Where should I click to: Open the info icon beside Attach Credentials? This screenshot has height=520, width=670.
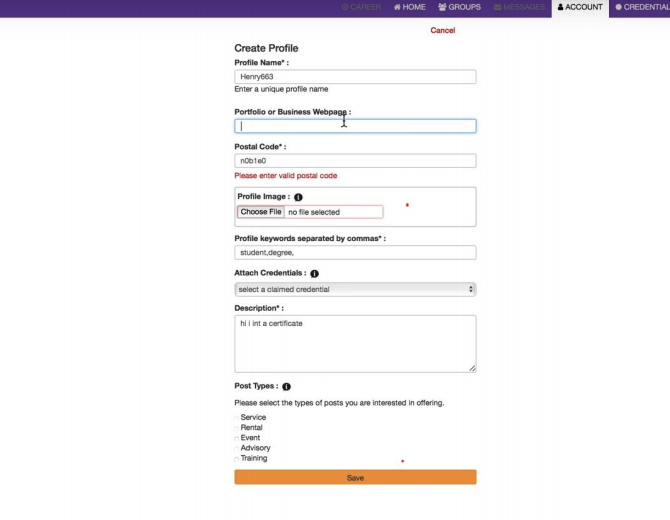(314, 273)
